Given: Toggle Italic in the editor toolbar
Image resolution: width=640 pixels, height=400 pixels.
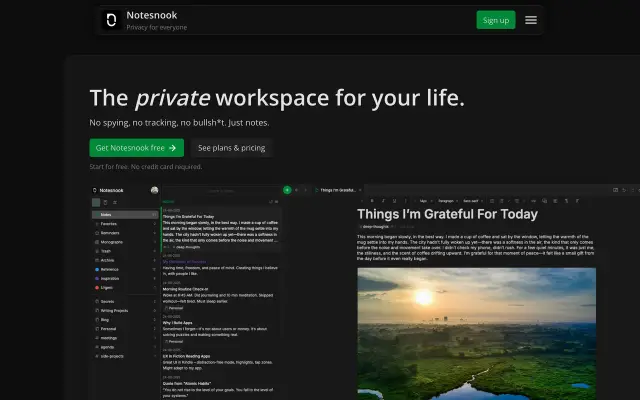Looking at the screenshot, I should (383, 201).
